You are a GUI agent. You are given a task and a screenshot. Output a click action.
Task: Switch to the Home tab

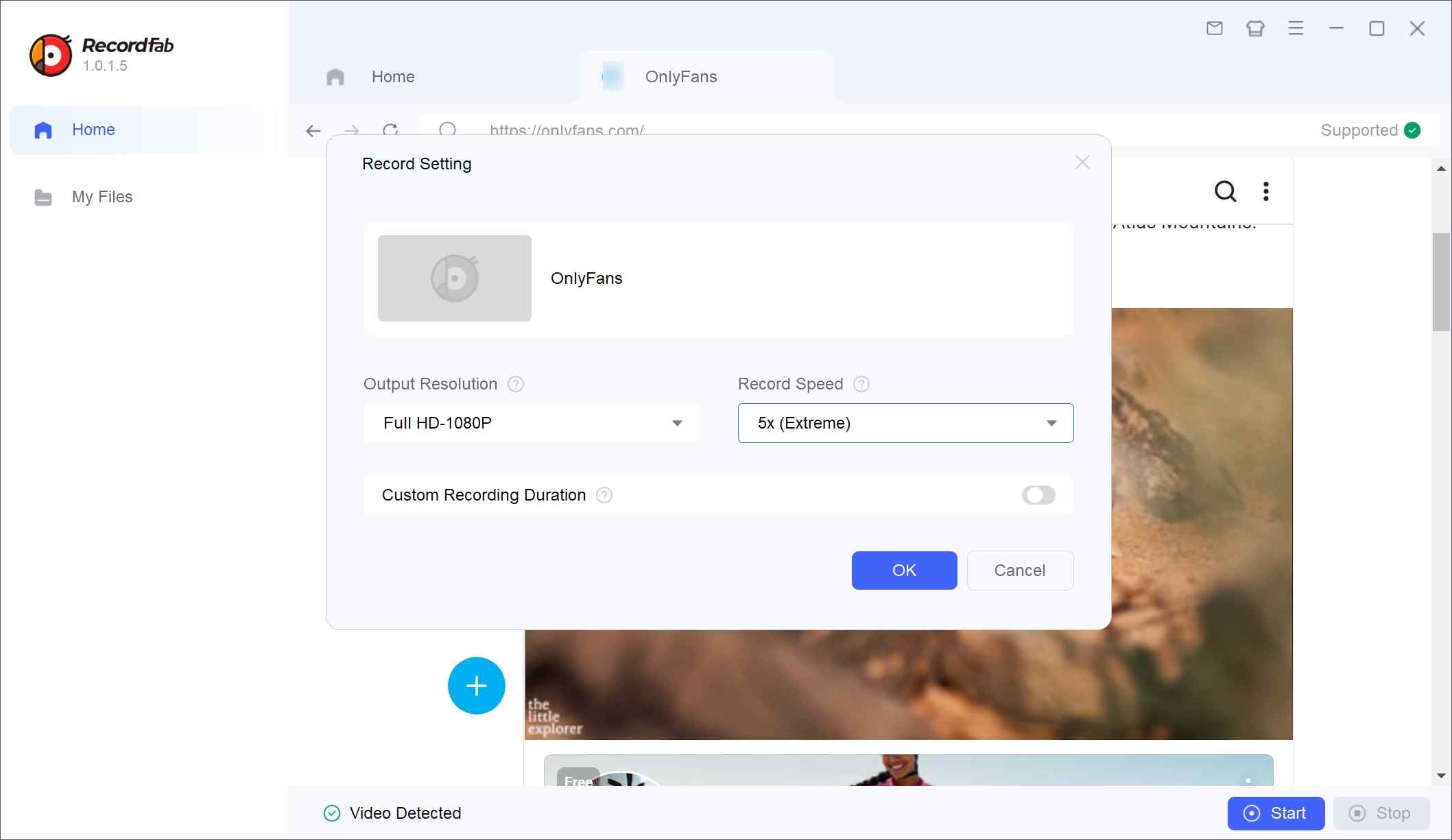392,76
